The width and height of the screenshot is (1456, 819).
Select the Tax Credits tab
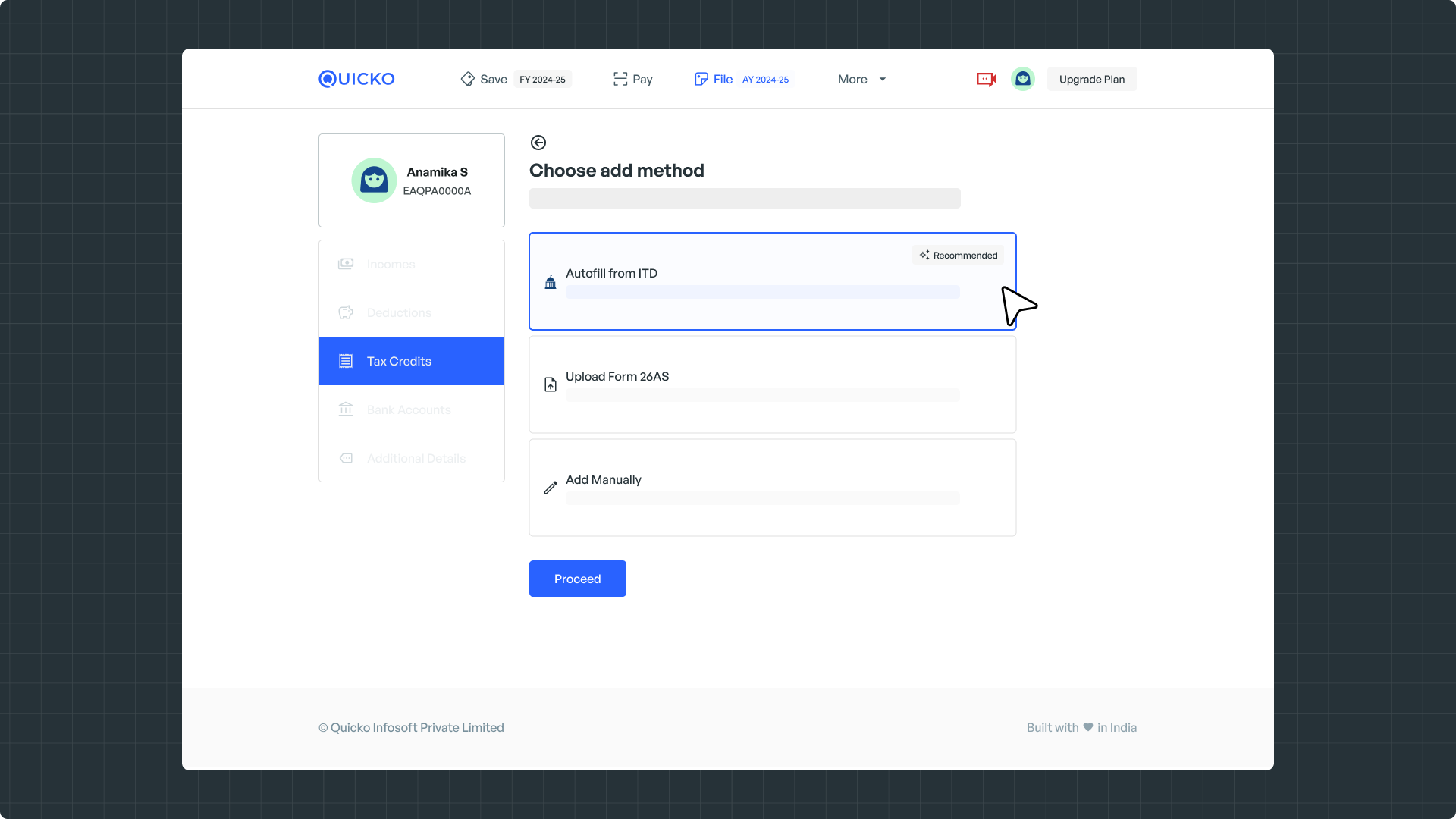[x=412, y=361]
